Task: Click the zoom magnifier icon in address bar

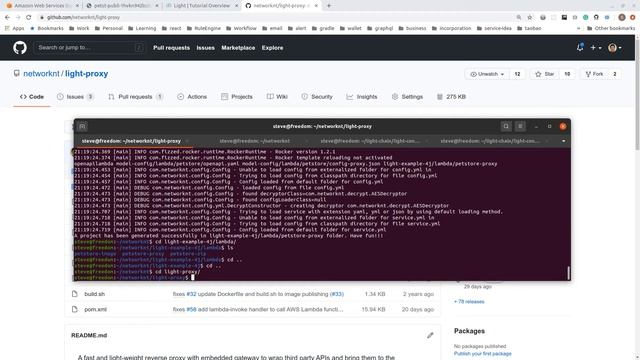Action: 519,17
